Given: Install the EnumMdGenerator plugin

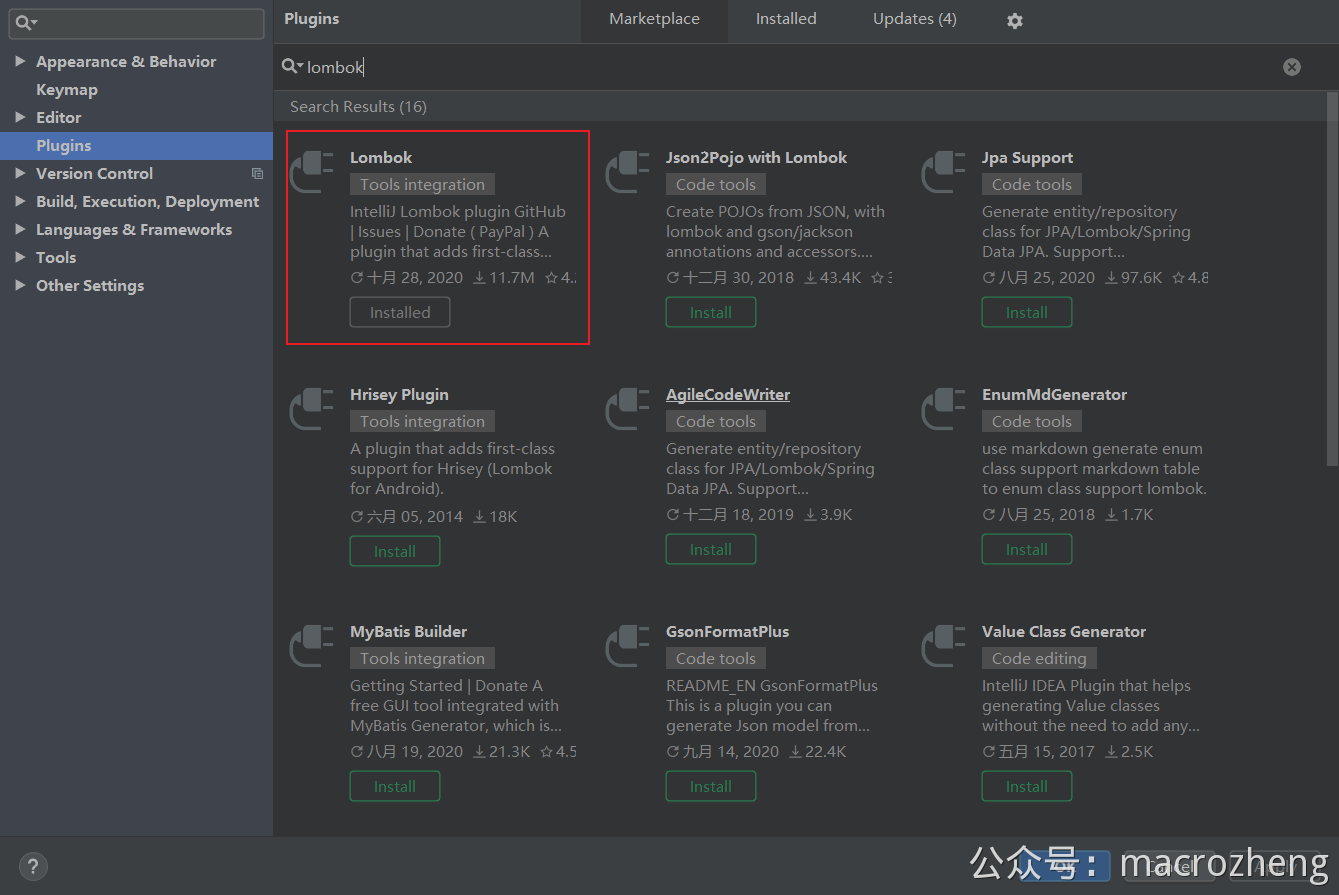Looking at the screenshot, I should pos(1027,549).
